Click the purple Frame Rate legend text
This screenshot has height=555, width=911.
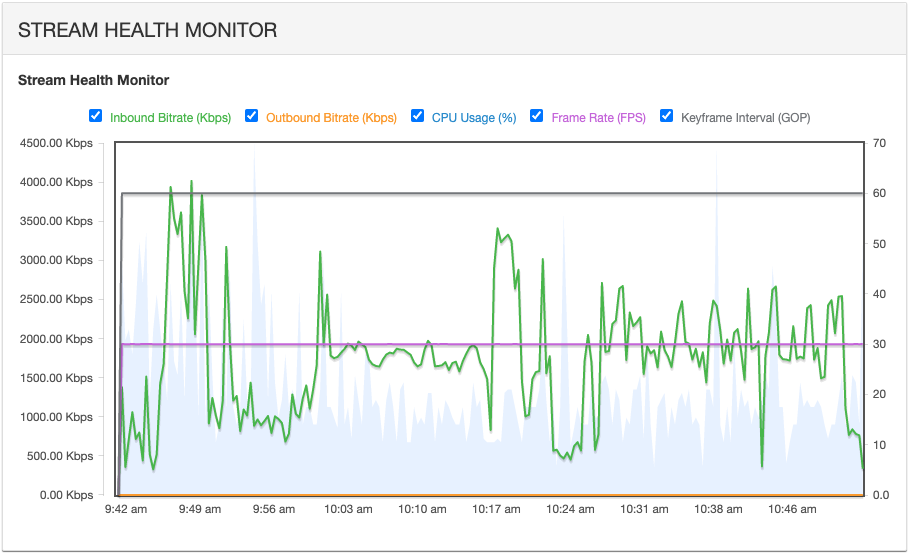point(598,118)
